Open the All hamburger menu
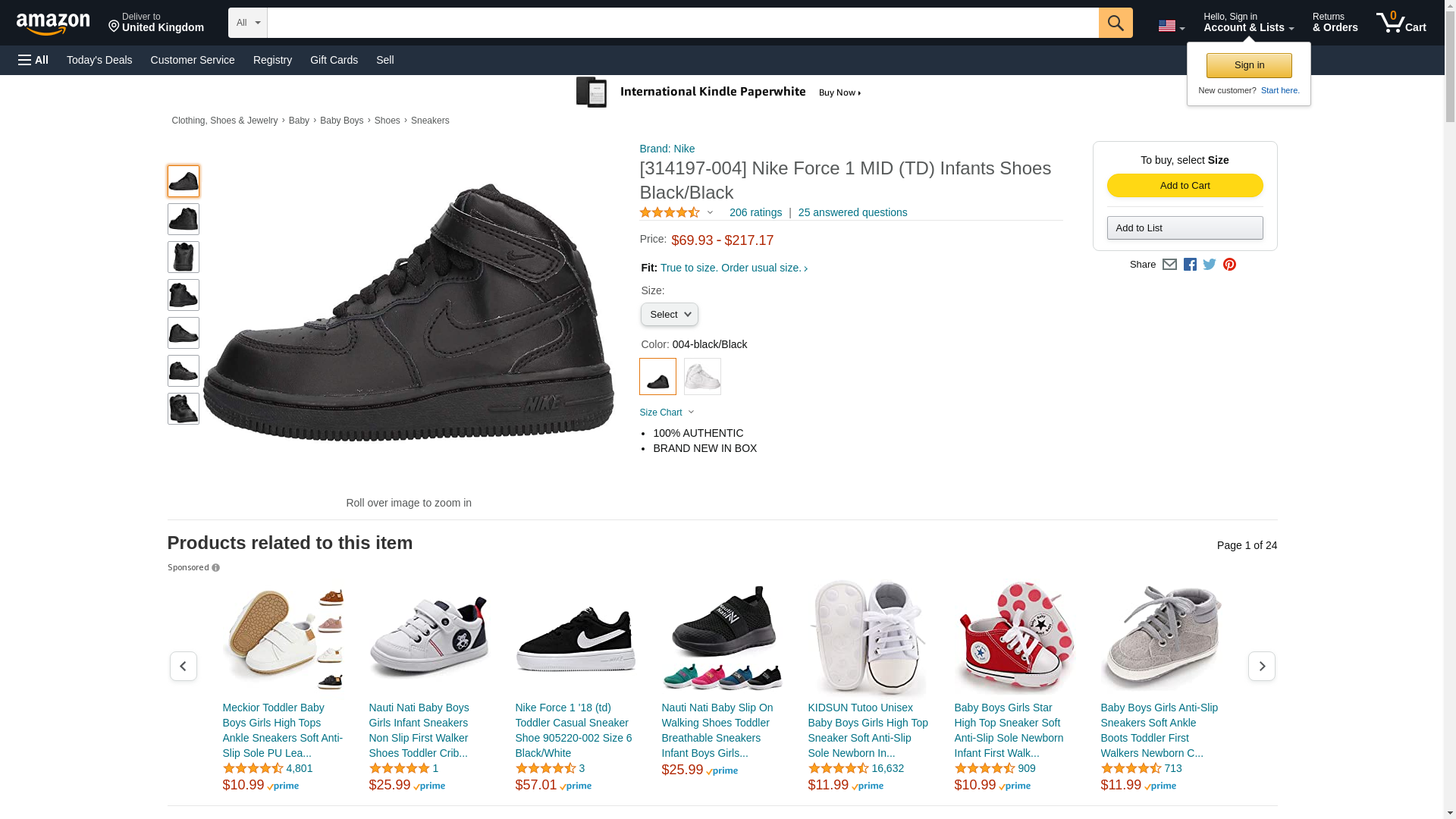 33,60
